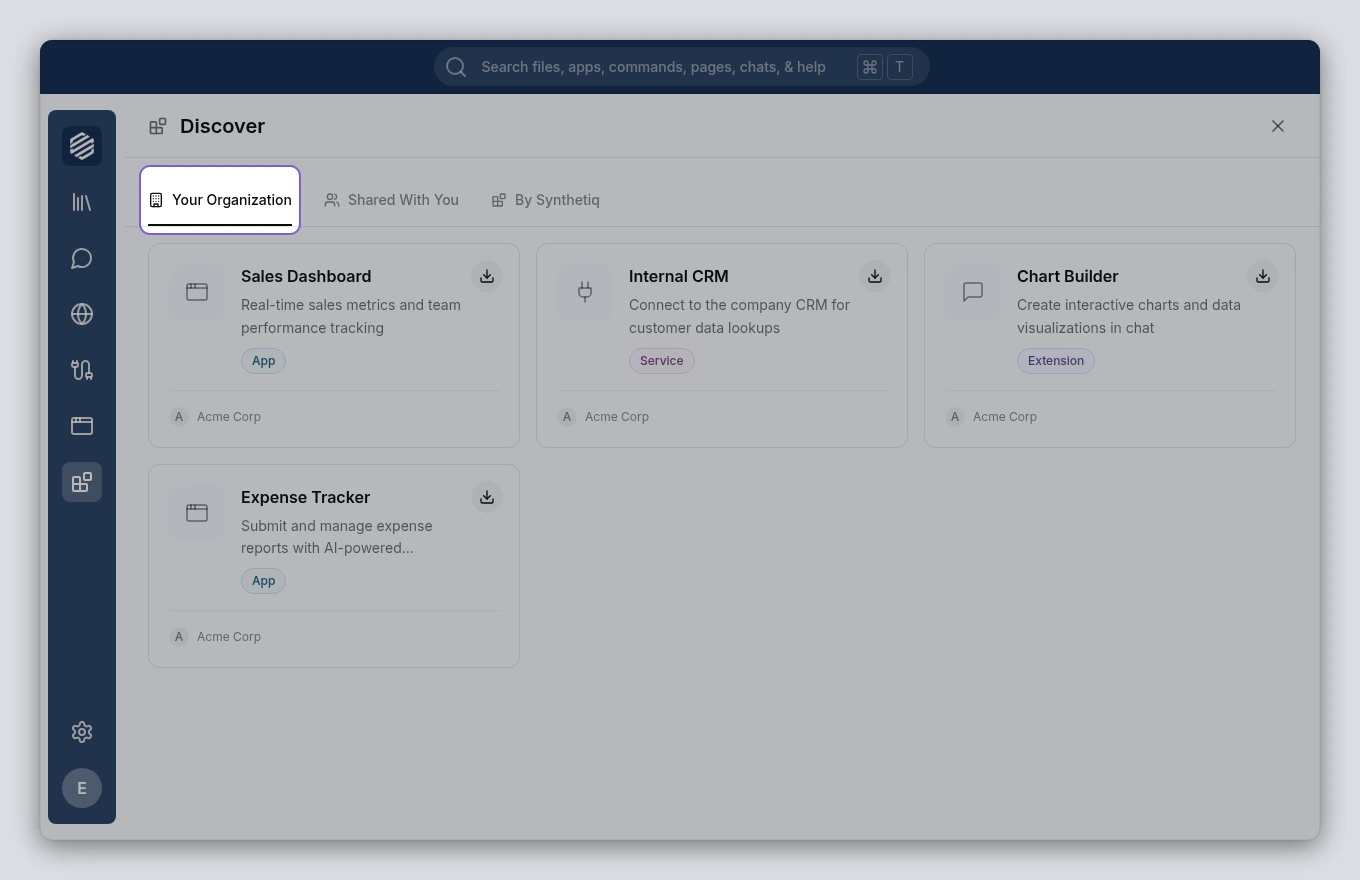The width and height of the screenshot is (1360, 880).
Task: Open the globe icon in sidebar
Action: pyautogui.click(x=82, y=314)
